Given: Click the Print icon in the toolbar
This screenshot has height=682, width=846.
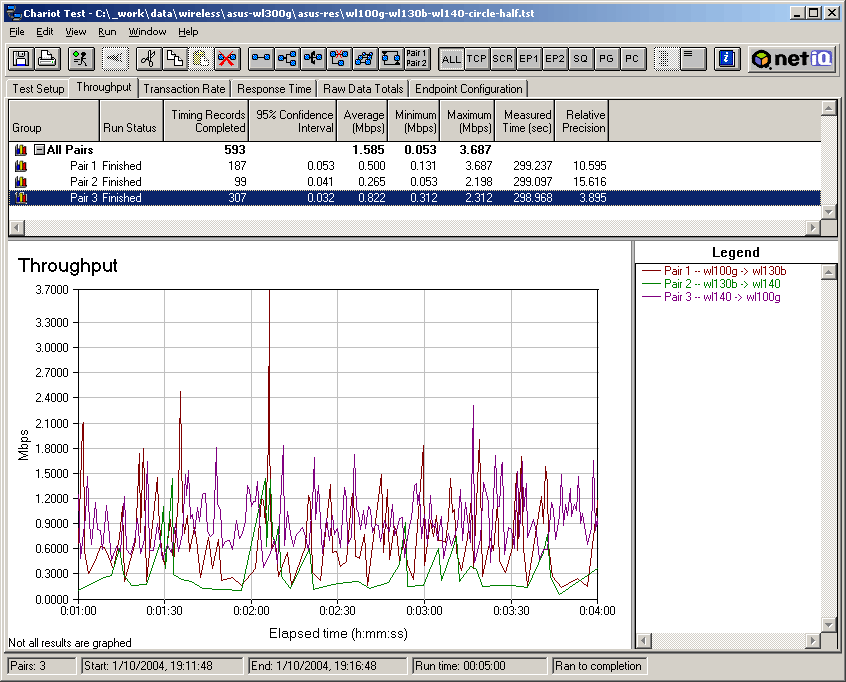Looking at the screenshot, I should click(x=46, y=59).
